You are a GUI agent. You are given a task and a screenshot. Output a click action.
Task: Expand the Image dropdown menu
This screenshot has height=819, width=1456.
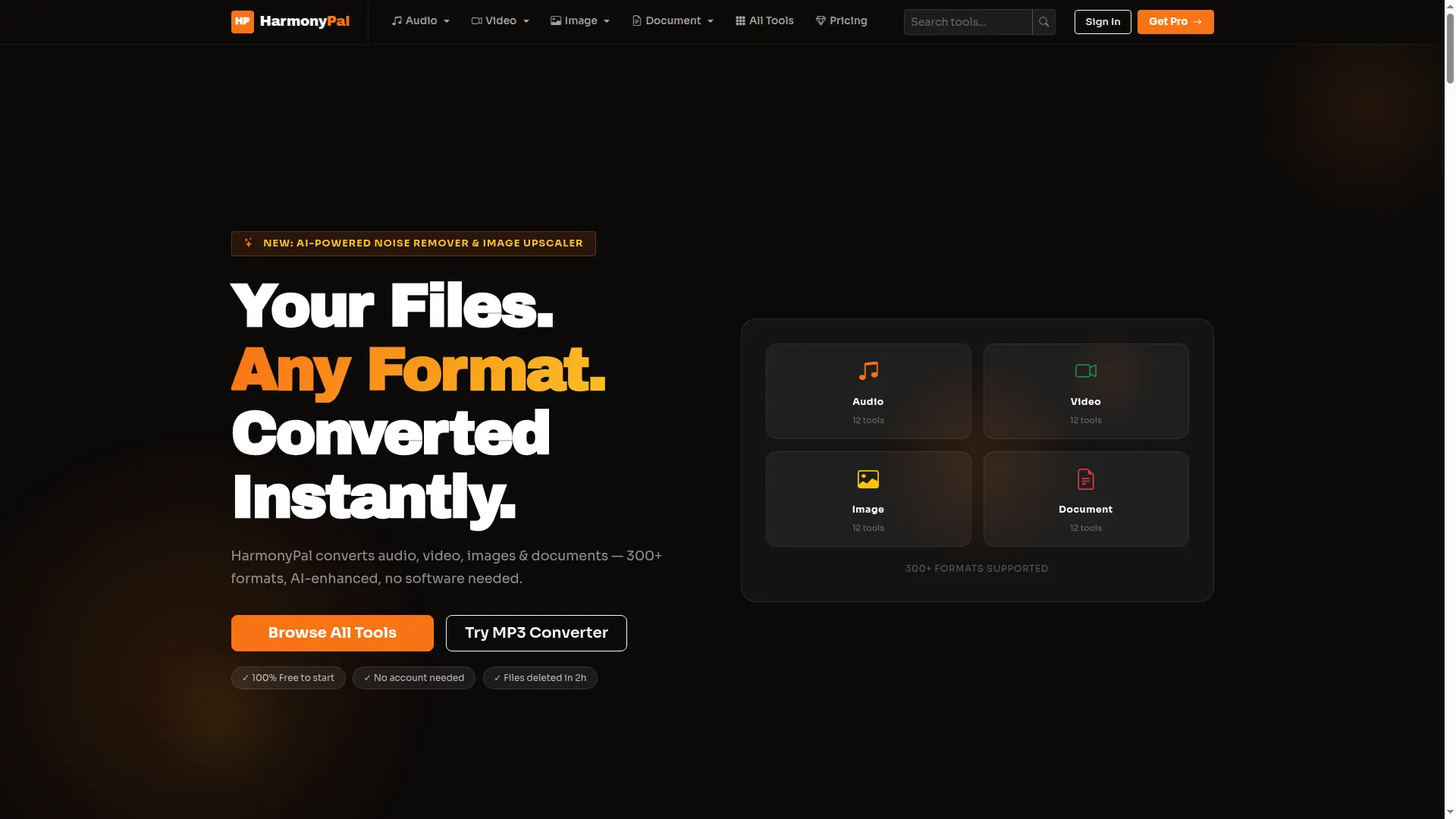(x=580, y=21)
